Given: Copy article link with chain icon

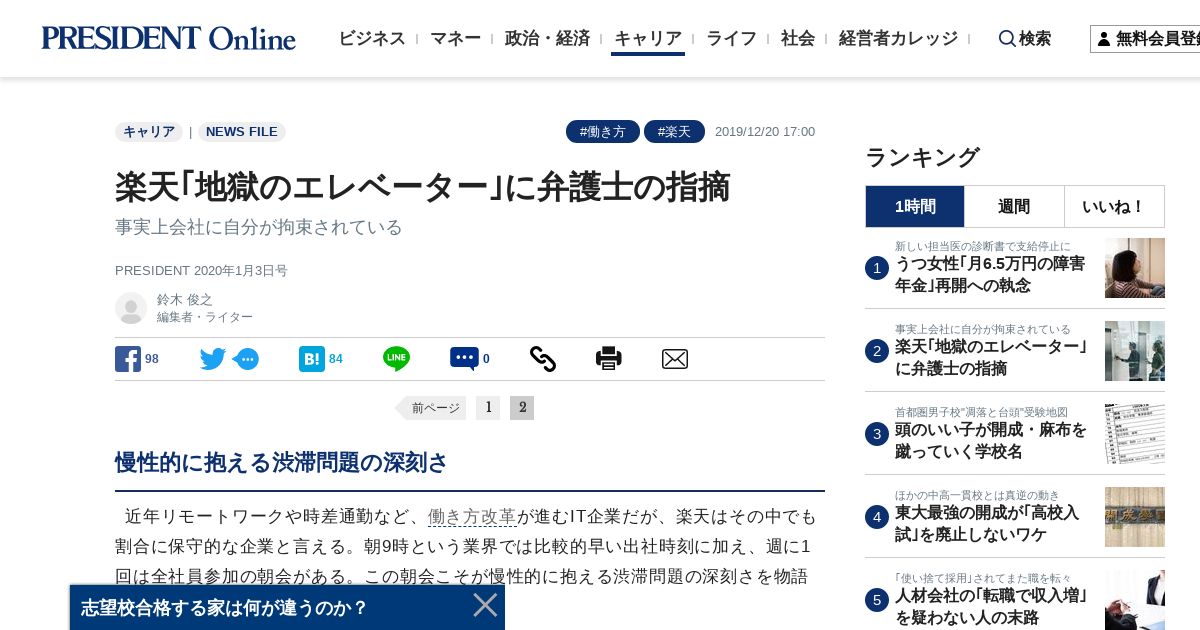Looking at the screenshot, I should pos(543,359).
